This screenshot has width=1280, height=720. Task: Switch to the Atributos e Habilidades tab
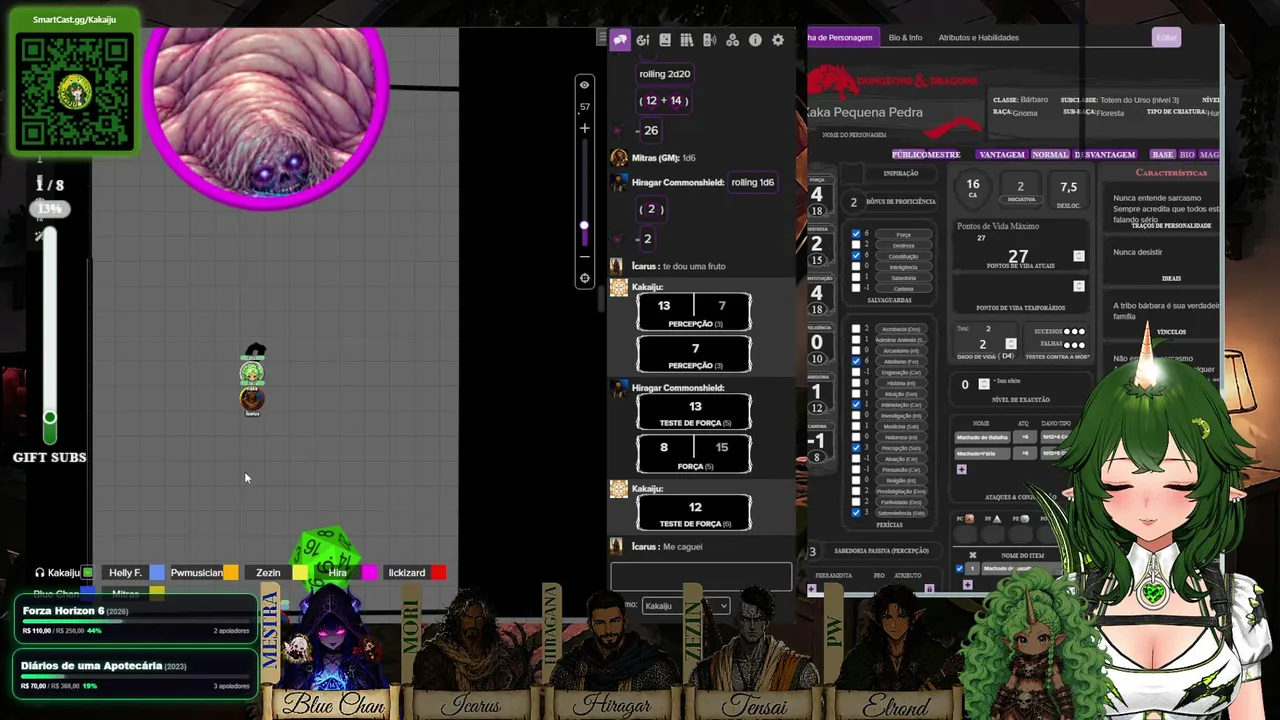(x=978, y=38)
